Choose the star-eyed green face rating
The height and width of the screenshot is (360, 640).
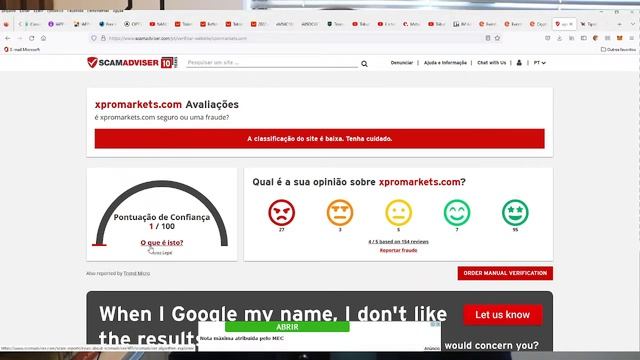[515, 212]
